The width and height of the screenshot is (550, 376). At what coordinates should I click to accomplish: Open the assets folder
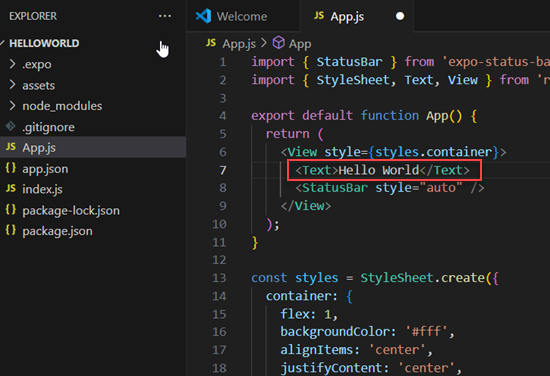coord(39,85)
